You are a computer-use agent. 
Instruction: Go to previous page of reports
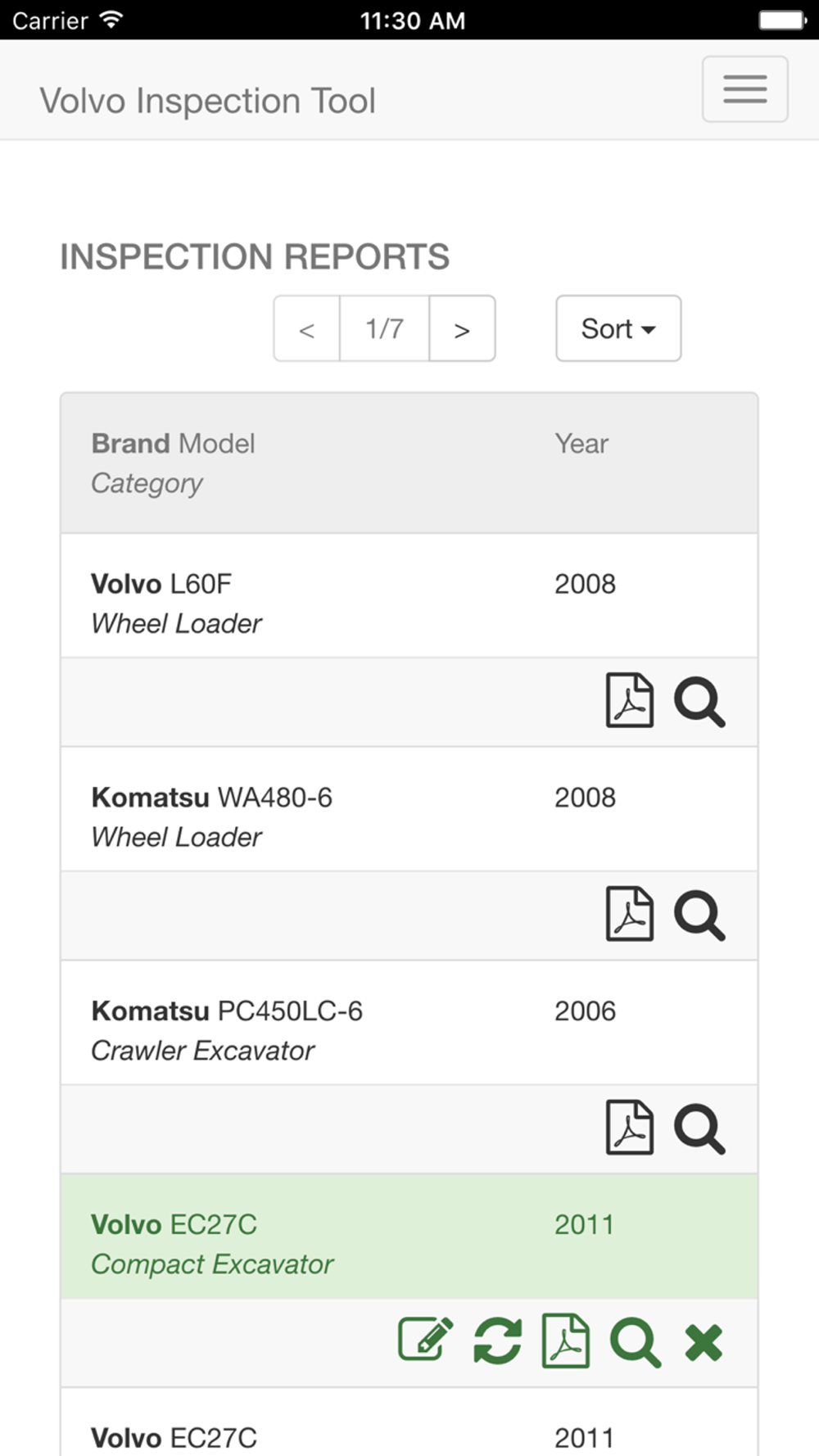click(x=306, y=328)
